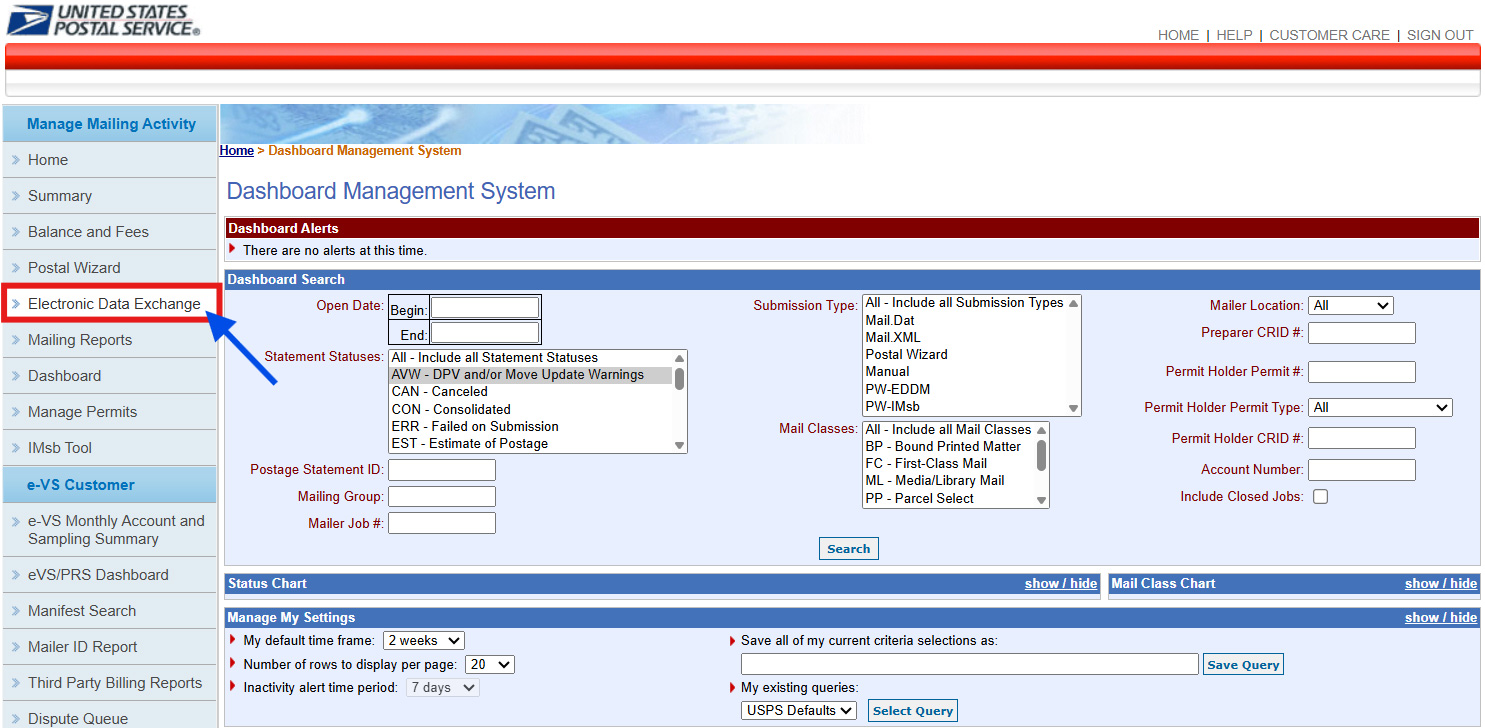
Task: Click the Postage Statement ID field
Action: [442, 470]
